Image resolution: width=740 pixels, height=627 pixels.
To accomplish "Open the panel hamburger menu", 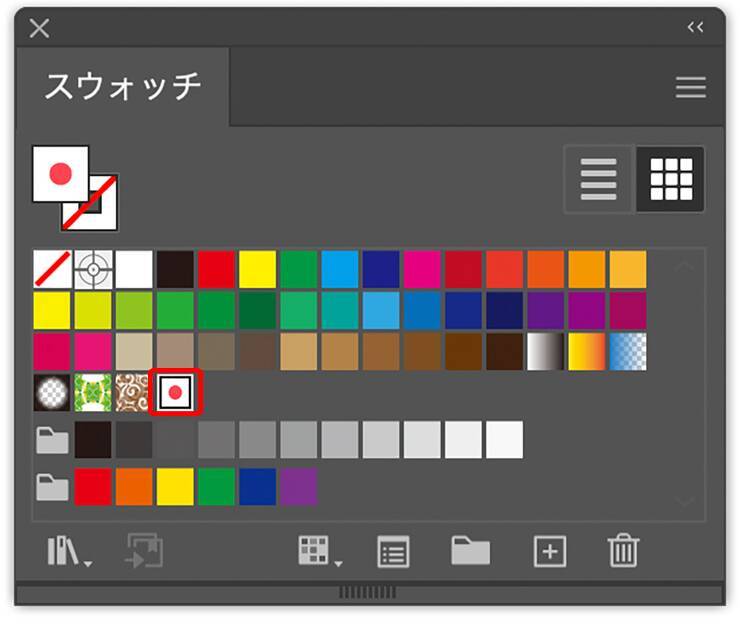I will (x=690, y=87).
